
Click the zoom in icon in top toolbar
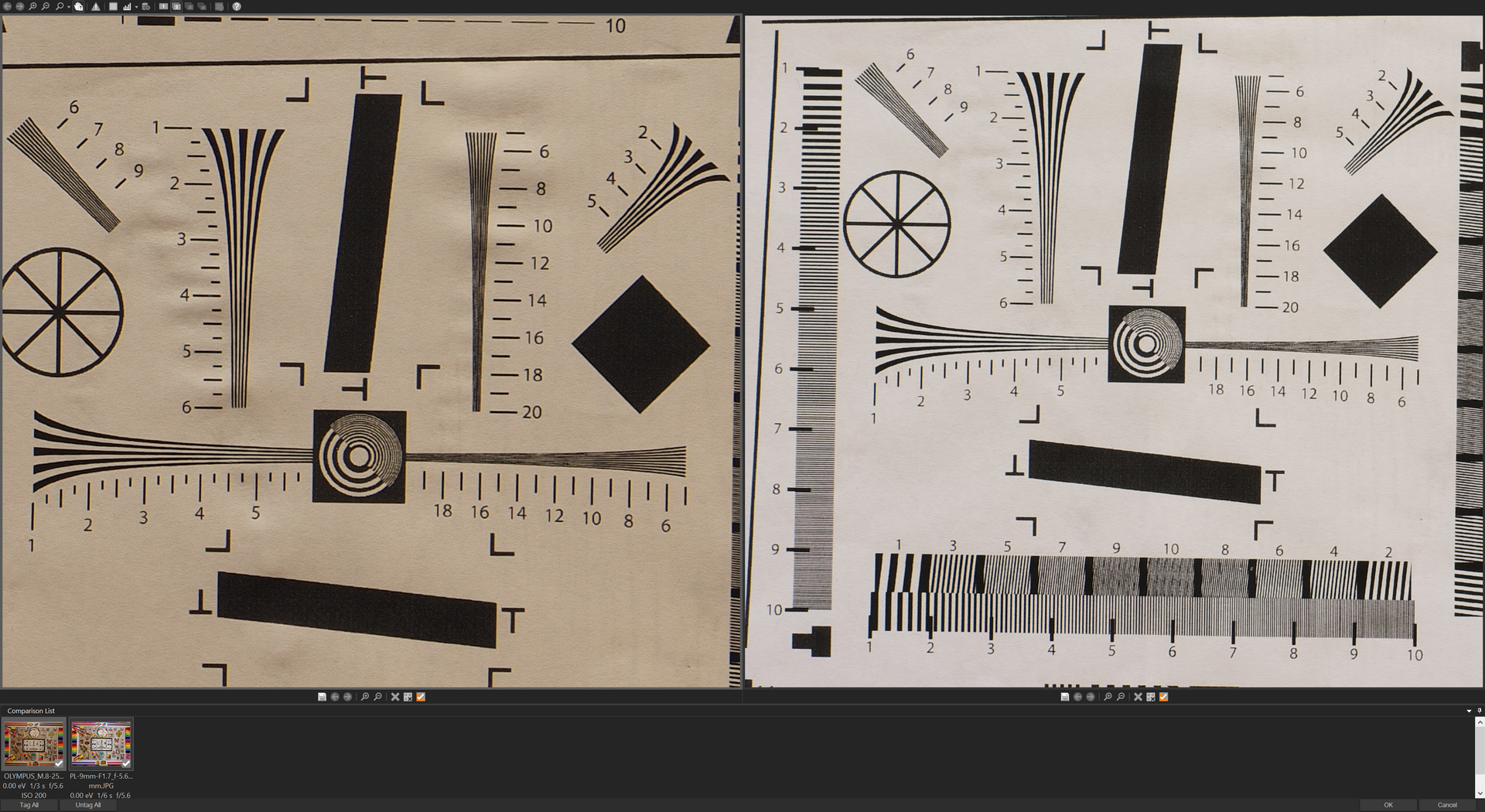[x=32, y=6]
